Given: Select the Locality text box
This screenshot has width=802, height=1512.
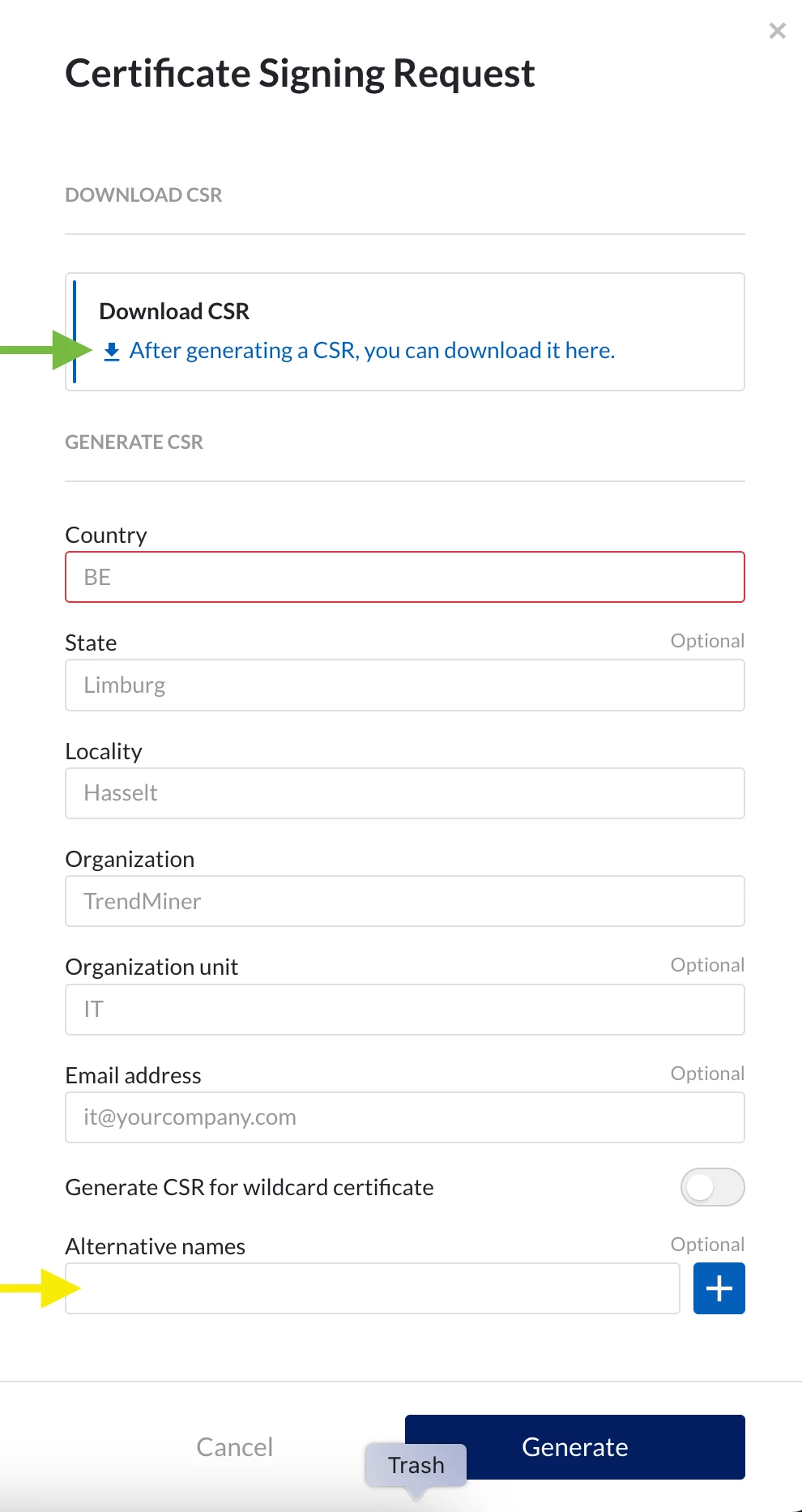Looking at the screenshot, I should [404, 793].
